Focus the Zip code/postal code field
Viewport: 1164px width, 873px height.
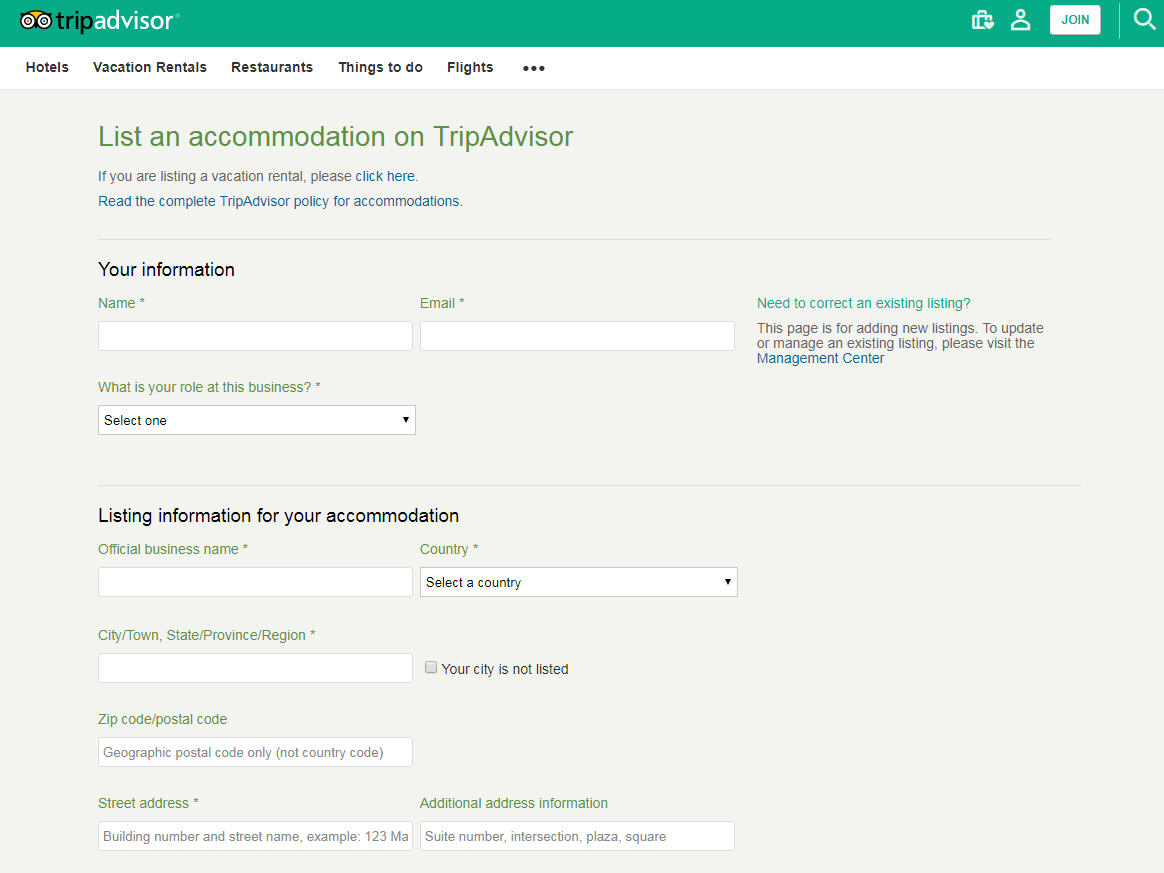pyautogui.click(x=255, y=752)
